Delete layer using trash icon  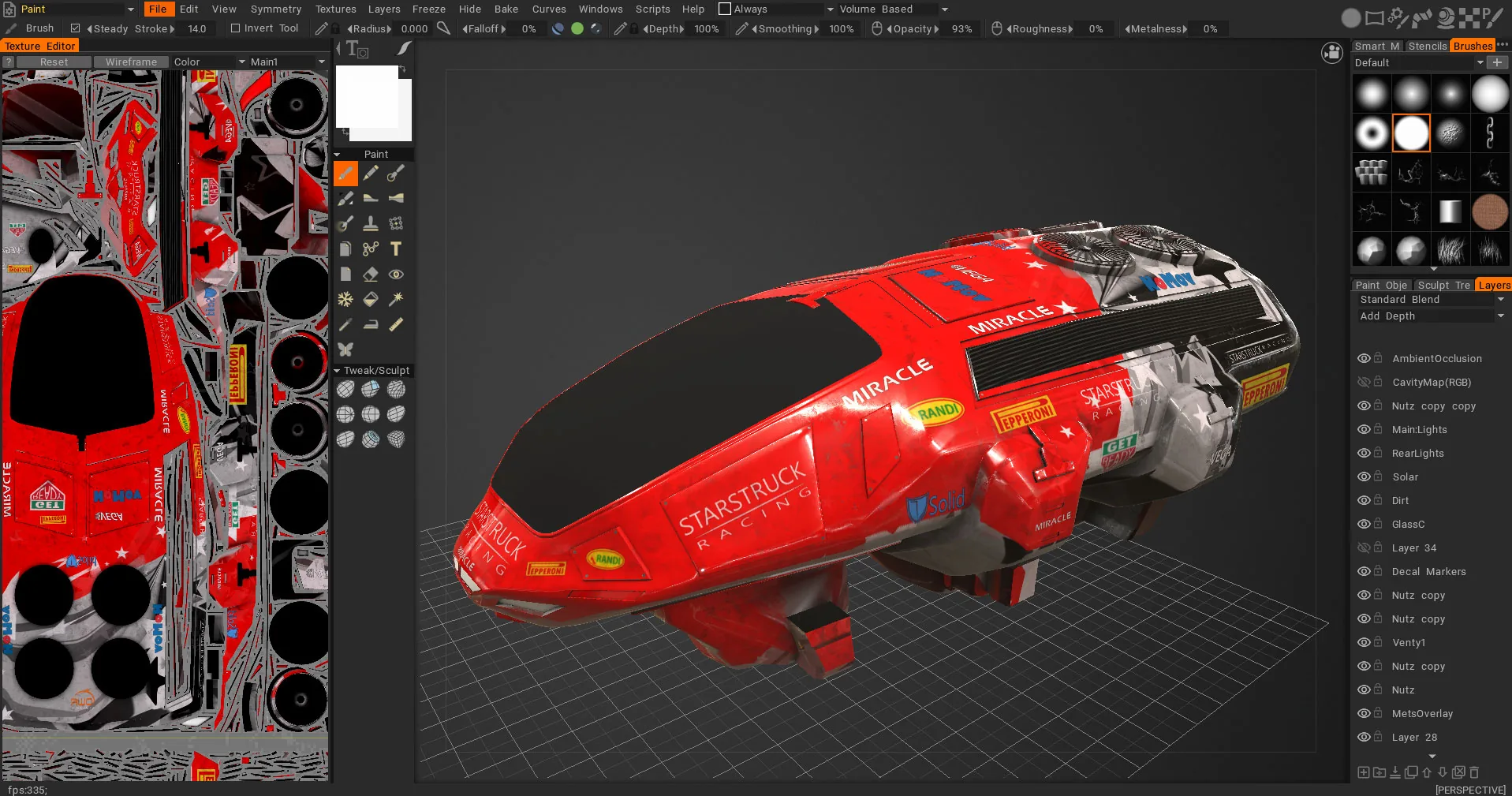1474,772
